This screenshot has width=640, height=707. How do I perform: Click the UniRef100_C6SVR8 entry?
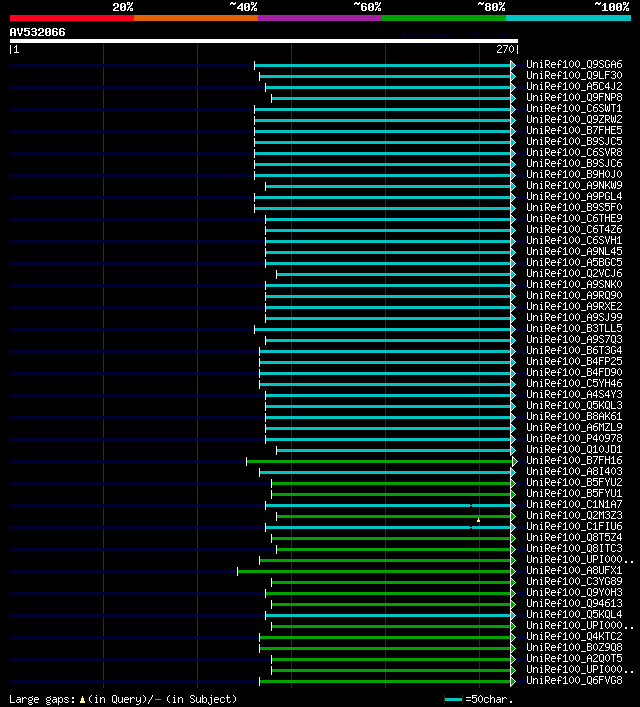pos(574,152)
